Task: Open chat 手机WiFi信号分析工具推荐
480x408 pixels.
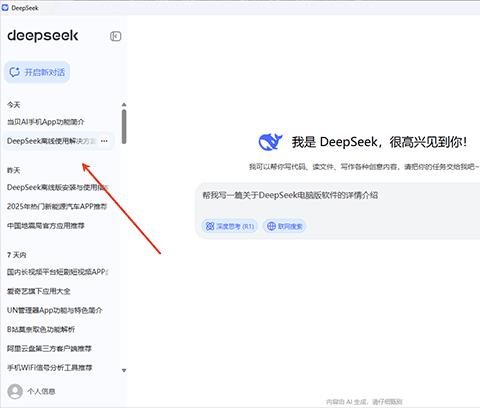Action: click(x=49, y=368)
